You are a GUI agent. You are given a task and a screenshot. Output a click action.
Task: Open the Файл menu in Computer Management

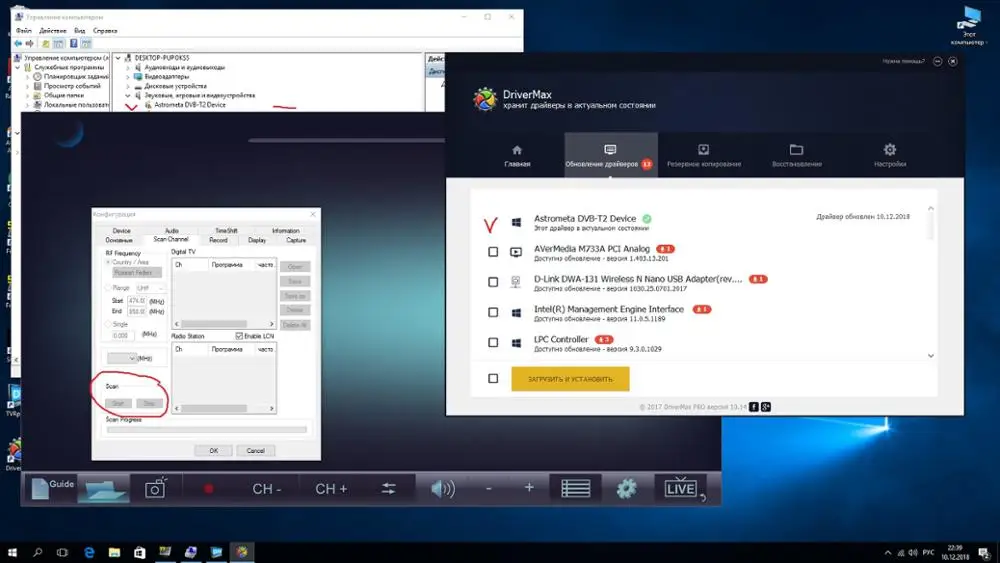[x=24, y=31]
